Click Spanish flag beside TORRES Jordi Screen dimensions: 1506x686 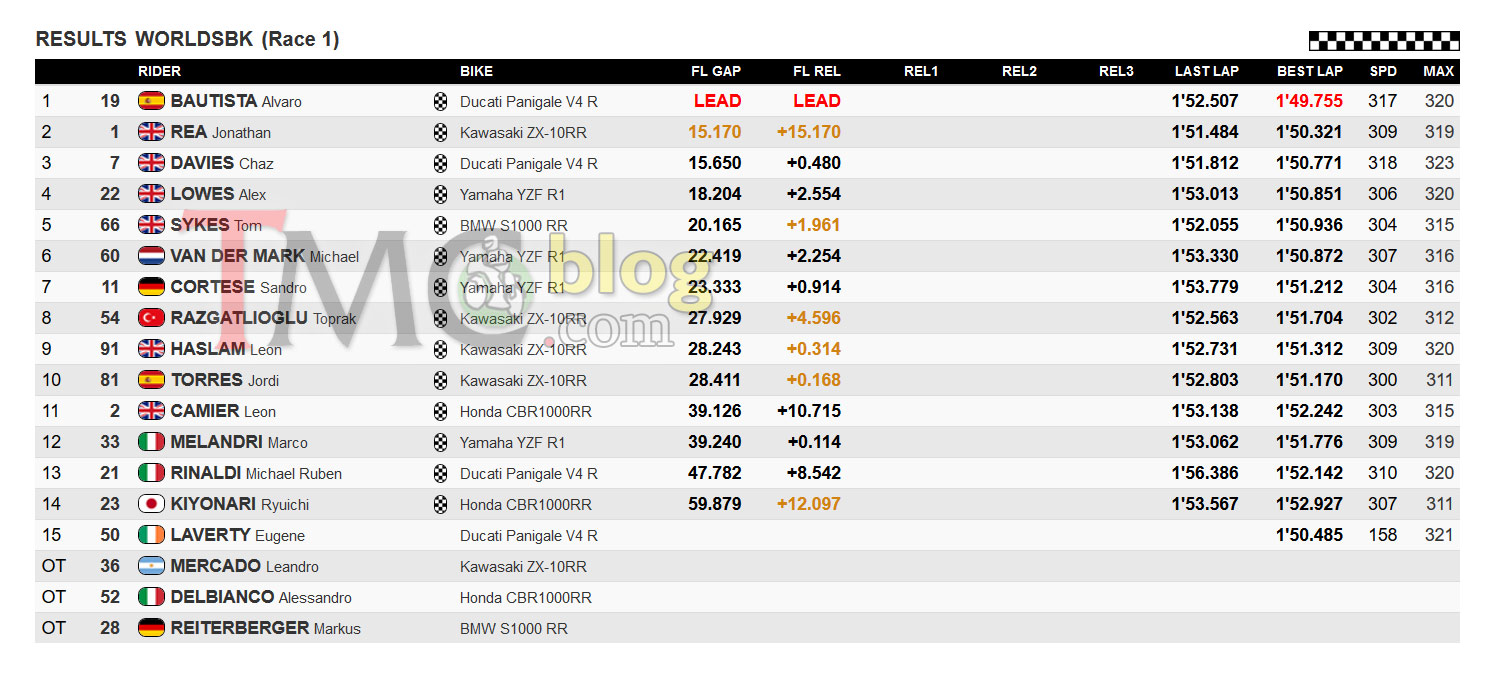pyautogui.click(x=151, y=380)
